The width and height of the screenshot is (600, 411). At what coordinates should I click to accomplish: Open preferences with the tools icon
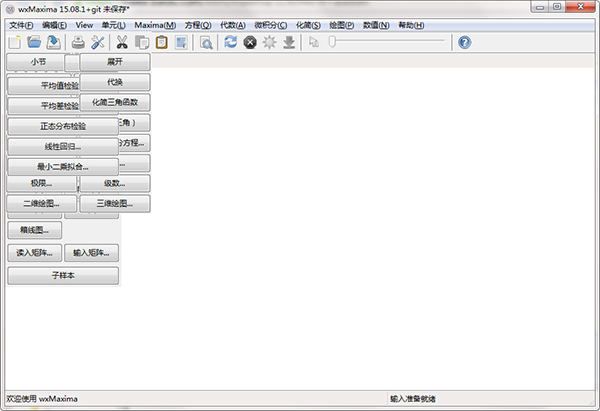98,42
